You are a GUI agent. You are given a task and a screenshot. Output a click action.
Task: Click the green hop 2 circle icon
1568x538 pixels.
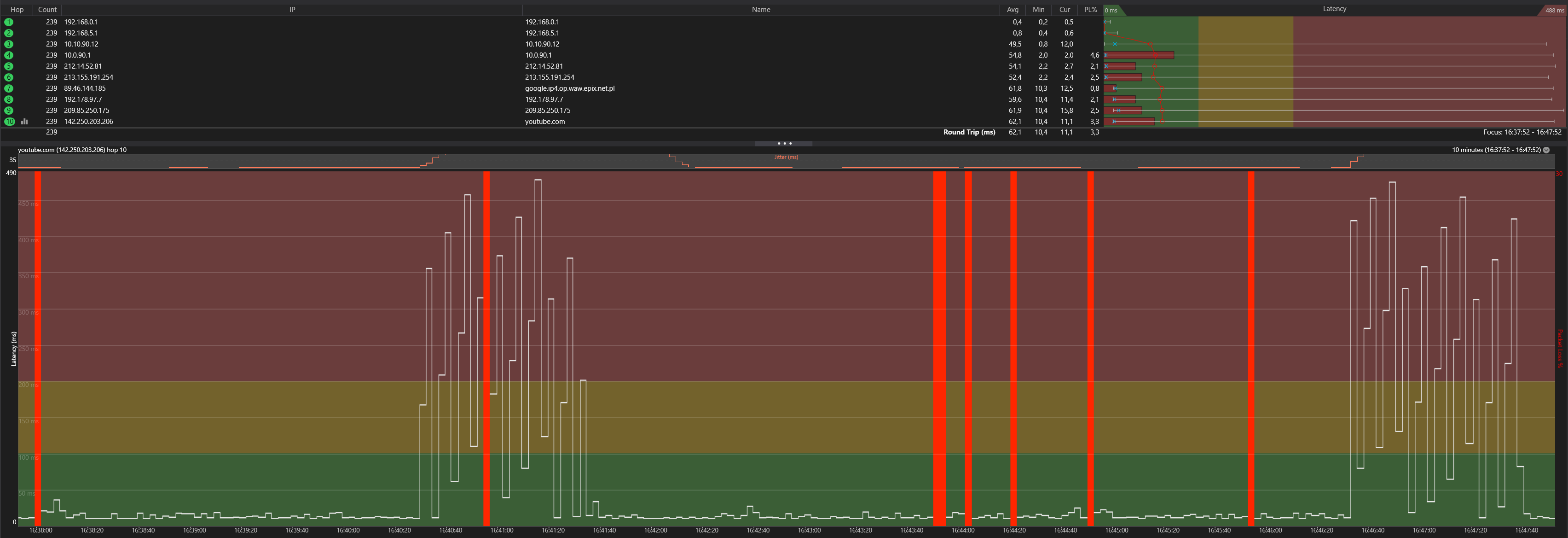(9, 33)
